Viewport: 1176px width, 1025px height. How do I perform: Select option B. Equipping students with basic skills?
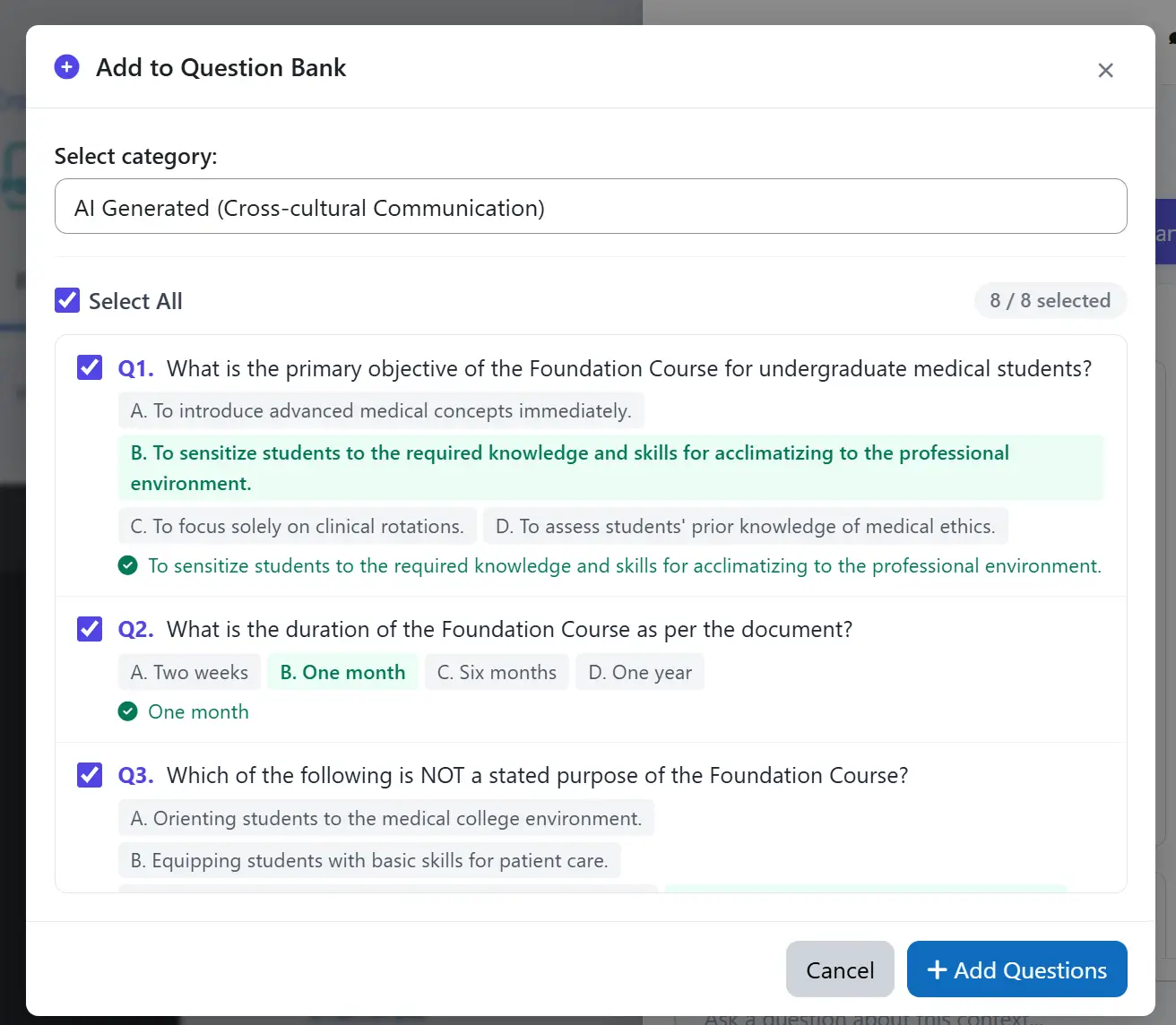click(368, 860)
